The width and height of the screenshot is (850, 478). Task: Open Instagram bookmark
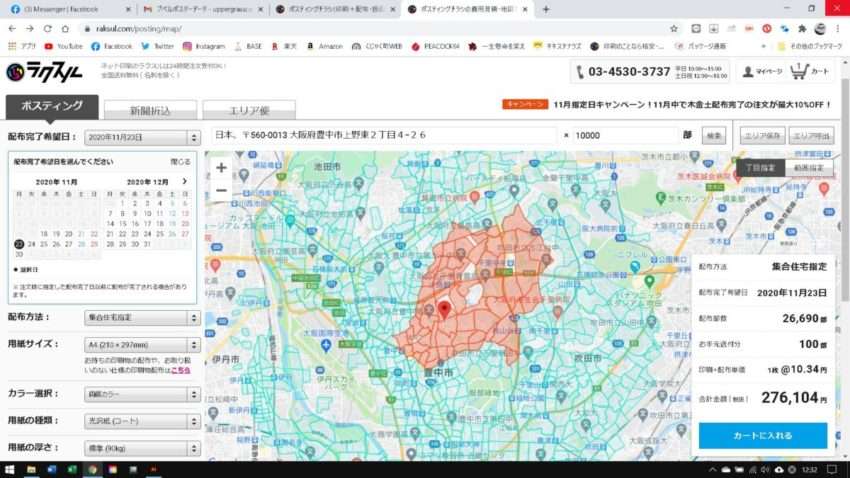pos(204,47)
